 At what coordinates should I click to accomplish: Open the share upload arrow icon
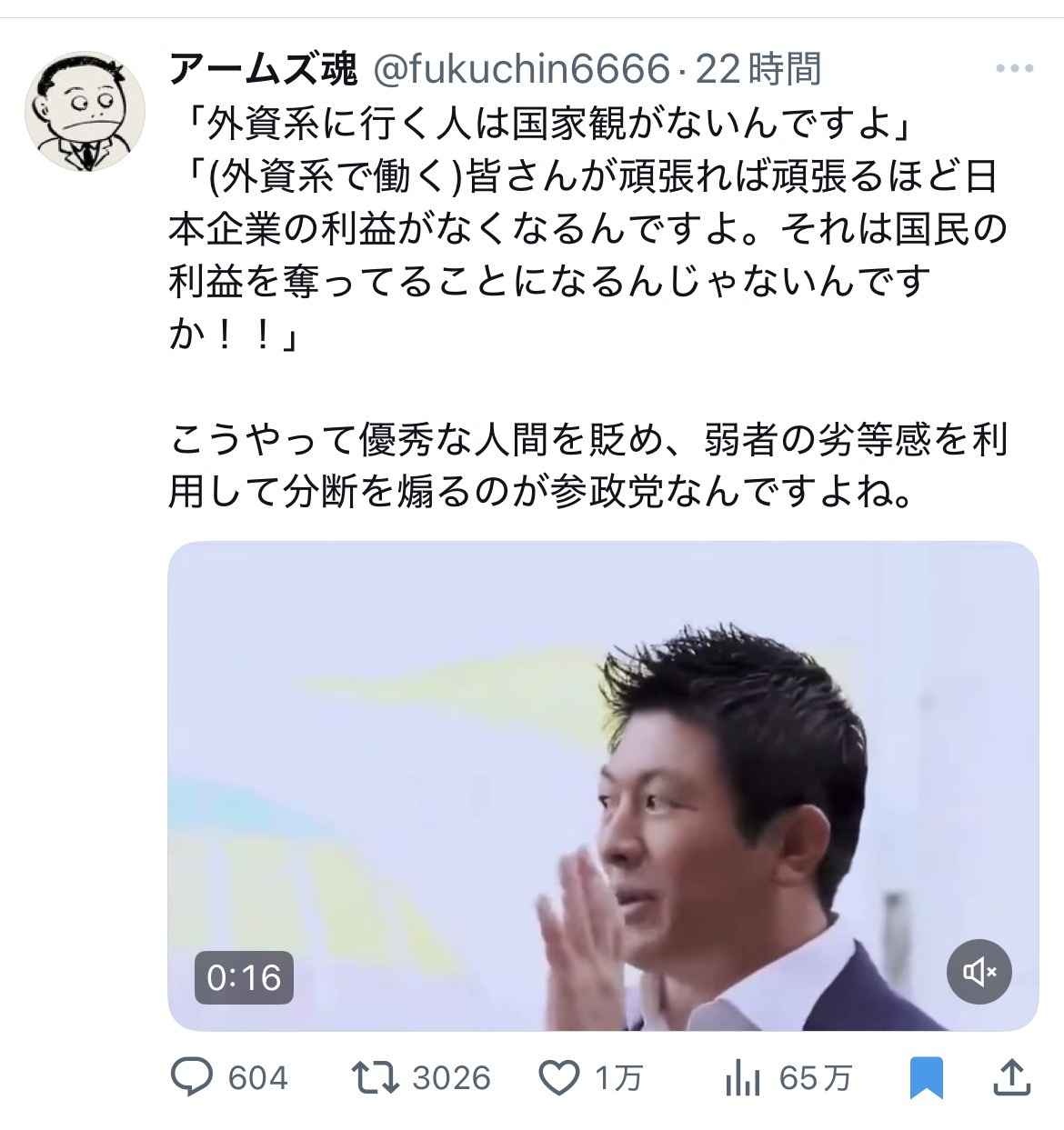coord(1011,1078)
